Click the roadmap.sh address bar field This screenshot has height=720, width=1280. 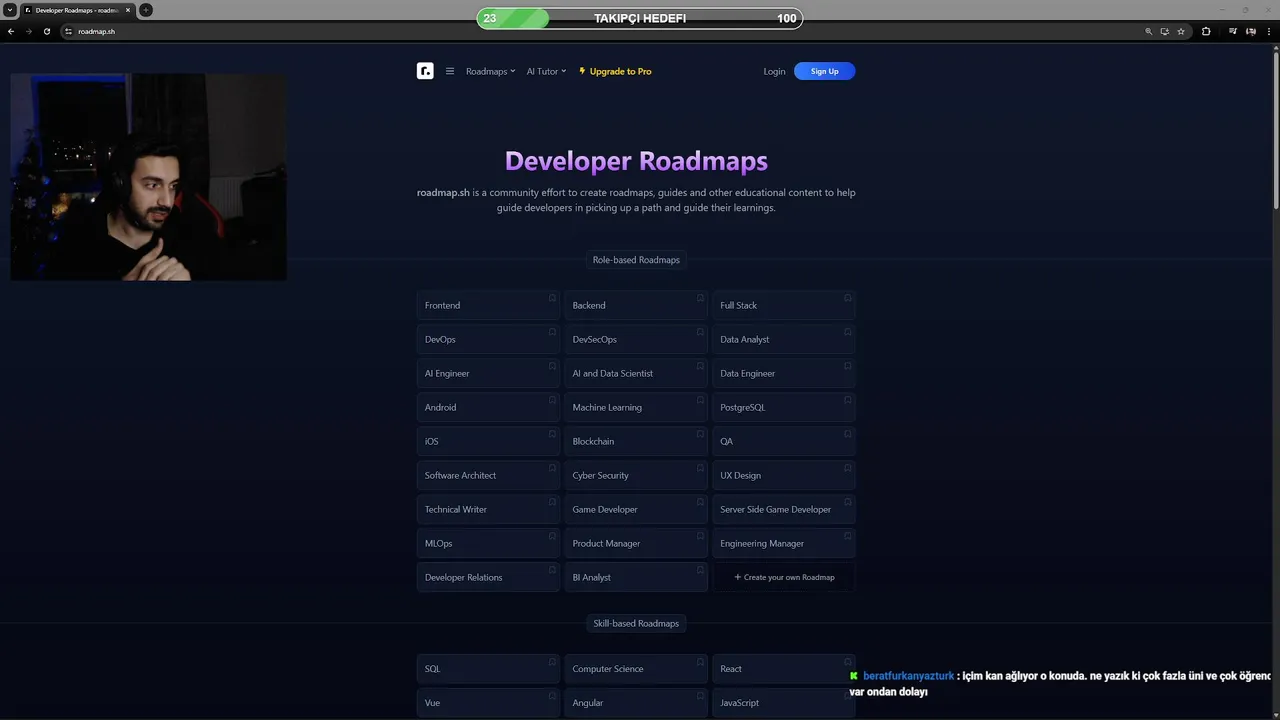pyautogui.click(x=600, y=31)
